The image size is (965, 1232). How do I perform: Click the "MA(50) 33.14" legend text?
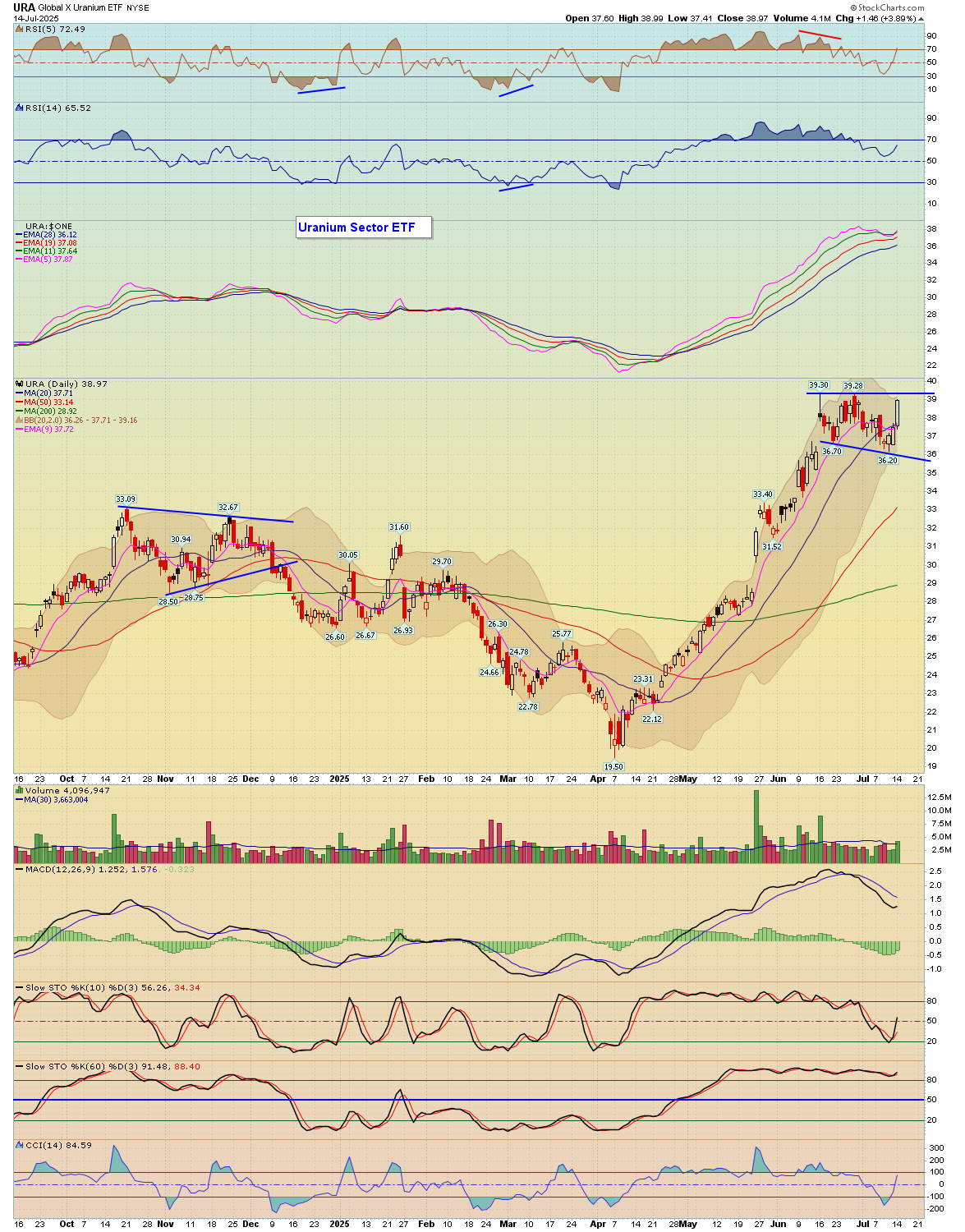coord(48,402)
